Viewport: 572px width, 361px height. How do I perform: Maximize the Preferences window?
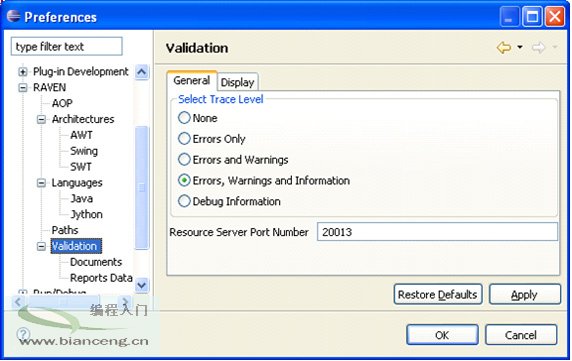532,17
